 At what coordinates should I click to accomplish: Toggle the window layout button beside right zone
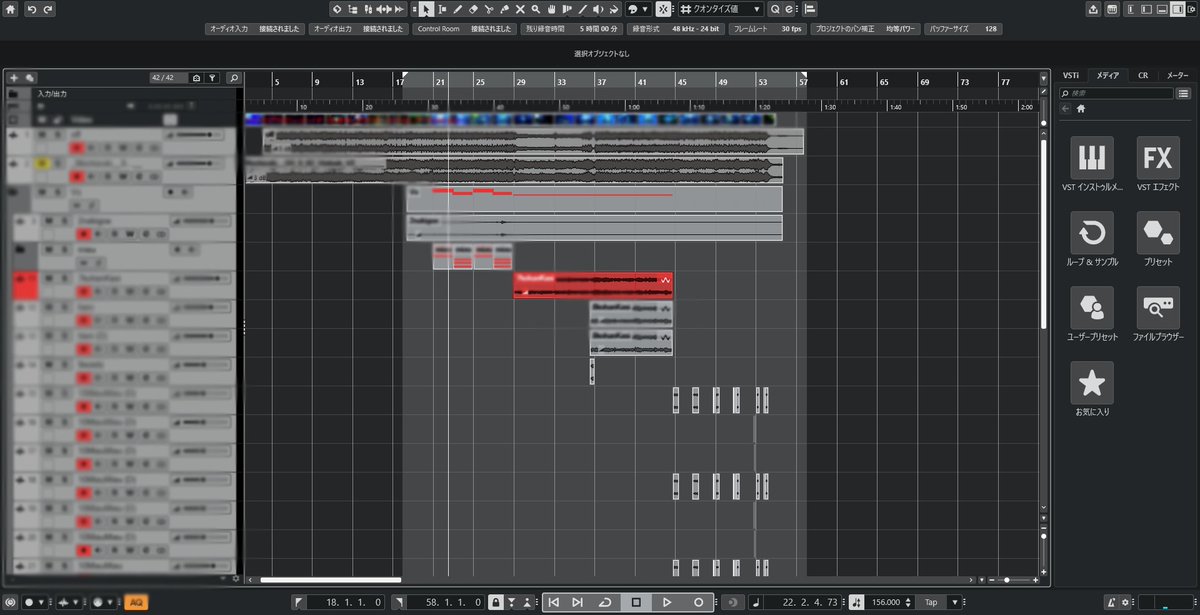1191,9
